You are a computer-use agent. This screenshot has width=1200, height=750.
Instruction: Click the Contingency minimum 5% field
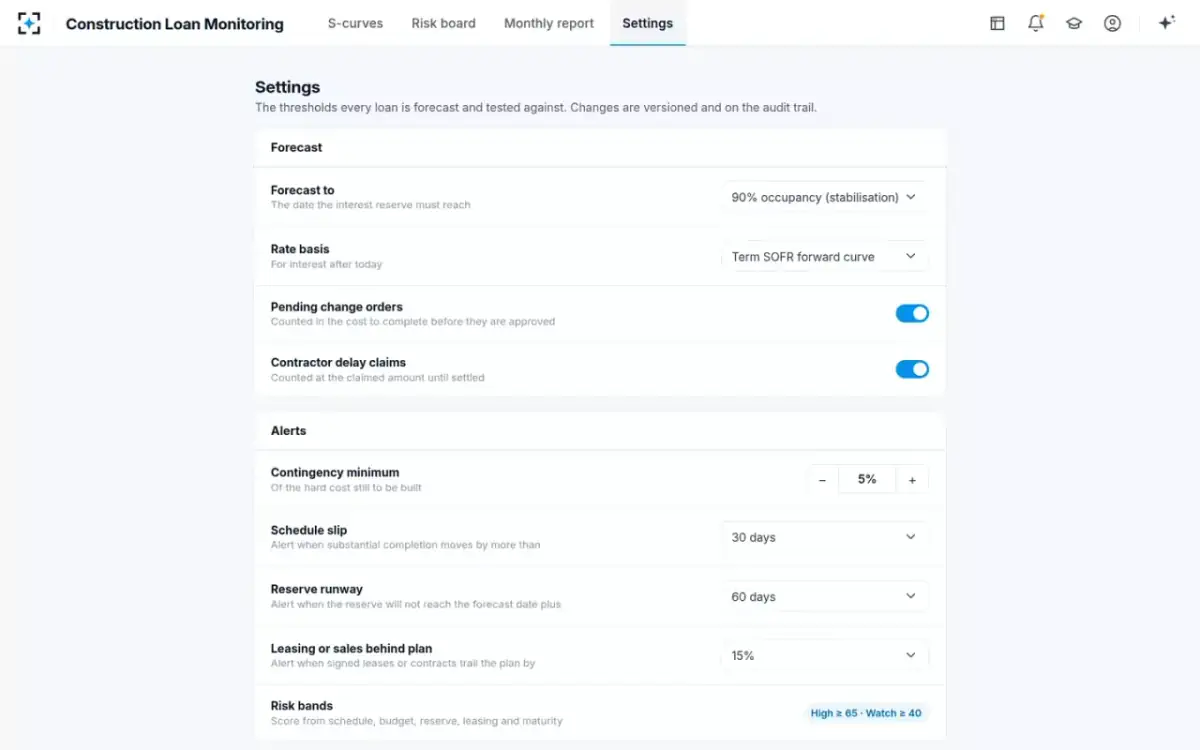click(867, 480)
